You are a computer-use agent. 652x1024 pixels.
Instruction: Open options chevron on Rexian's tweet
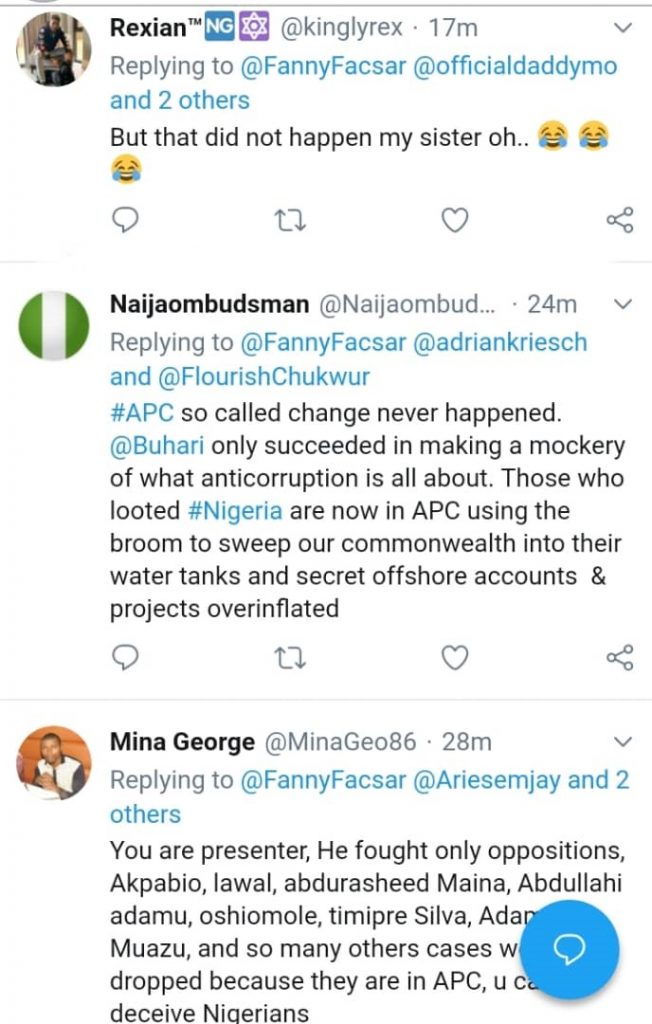pyautogui.click(x=622, y=31)
